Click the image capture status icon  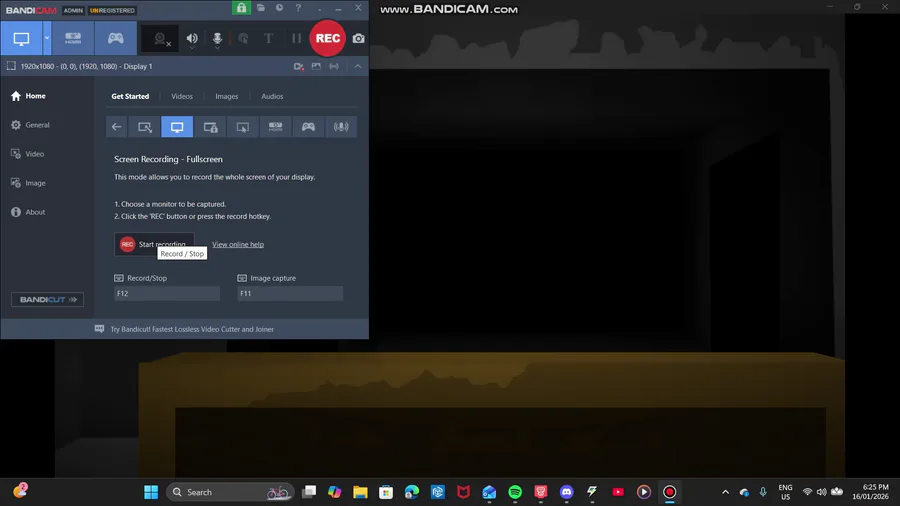coord(316,67)
